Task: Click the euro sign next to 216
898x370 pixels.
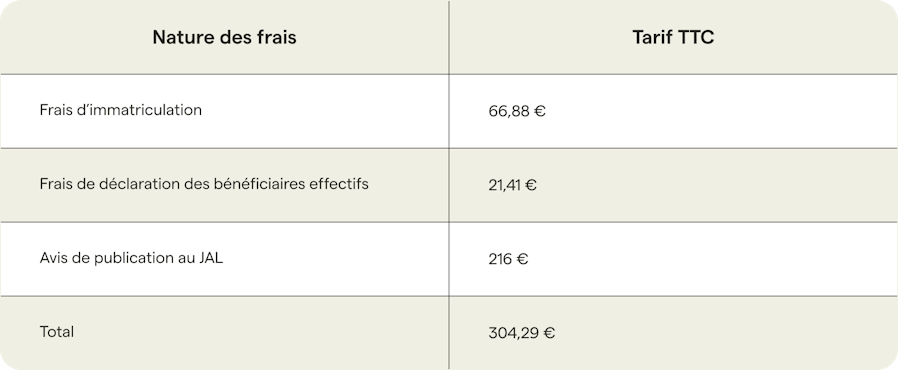Action: (522, 259)
